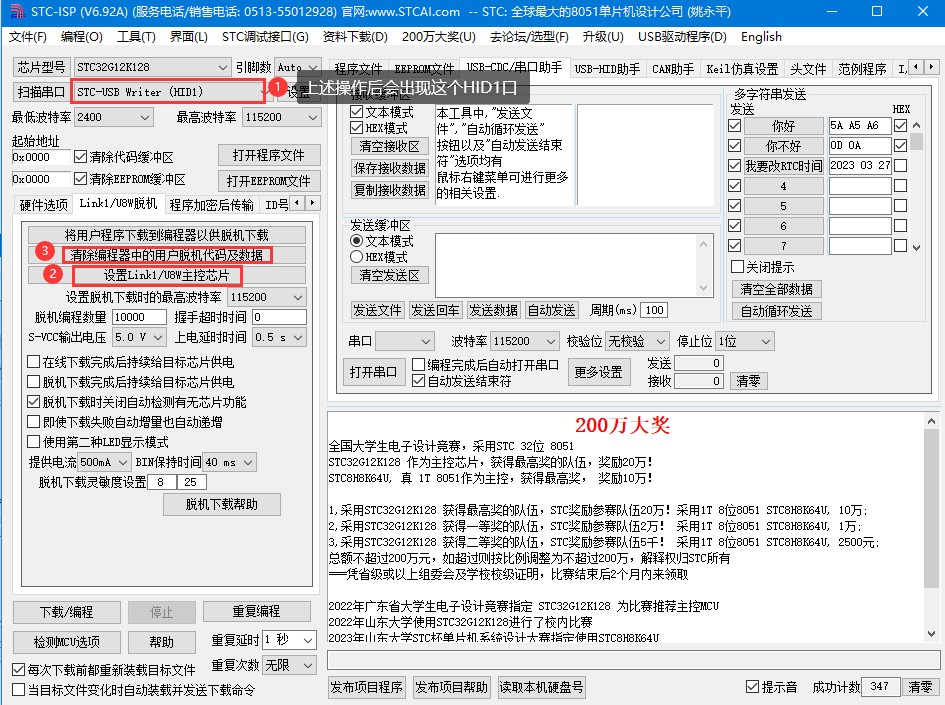Click 发送文件 button
Viewport: 945px width, 705px height.
click(377, 310)
